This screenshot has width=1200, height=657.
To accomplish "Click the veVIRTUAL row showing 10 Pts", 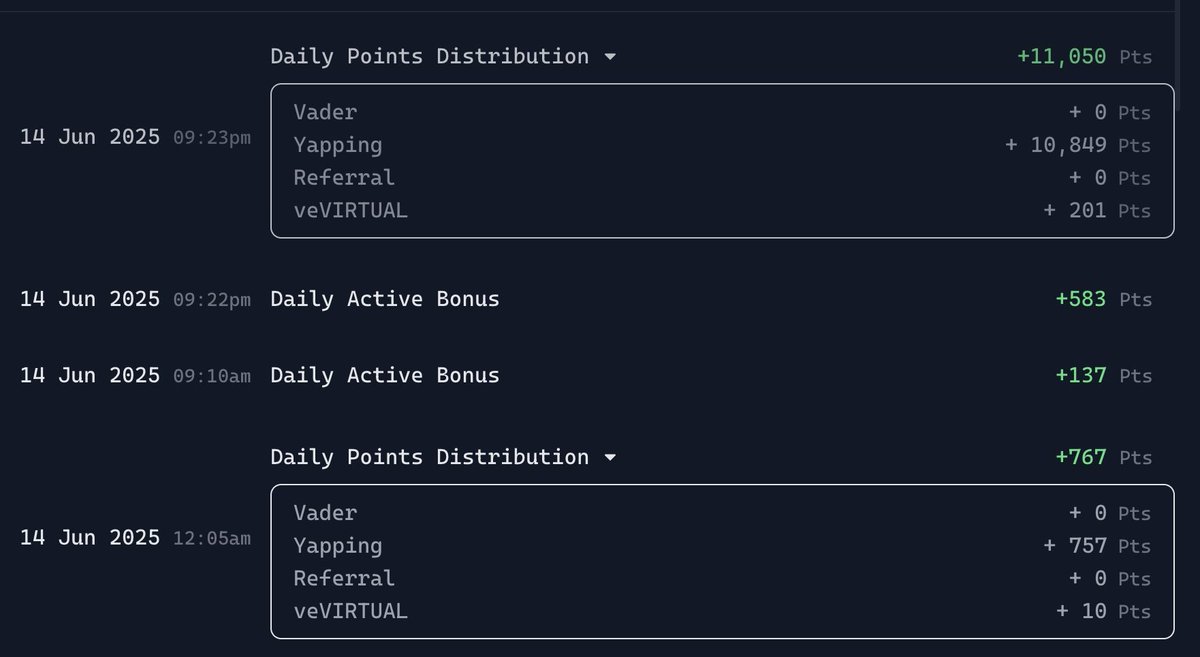I will tap(722, 611).
